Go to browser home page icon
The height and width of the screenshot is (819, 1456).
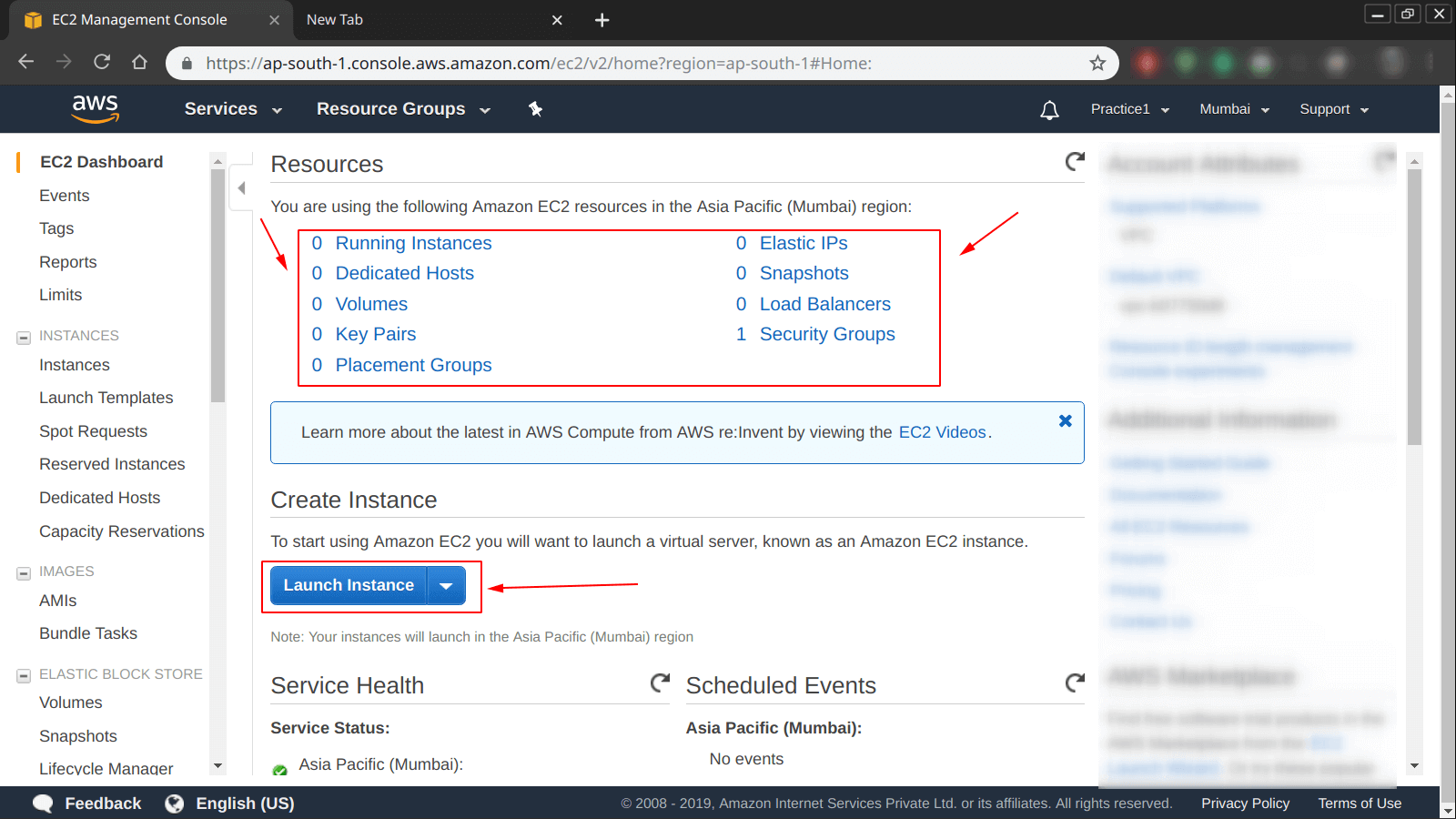coord(139,62)
